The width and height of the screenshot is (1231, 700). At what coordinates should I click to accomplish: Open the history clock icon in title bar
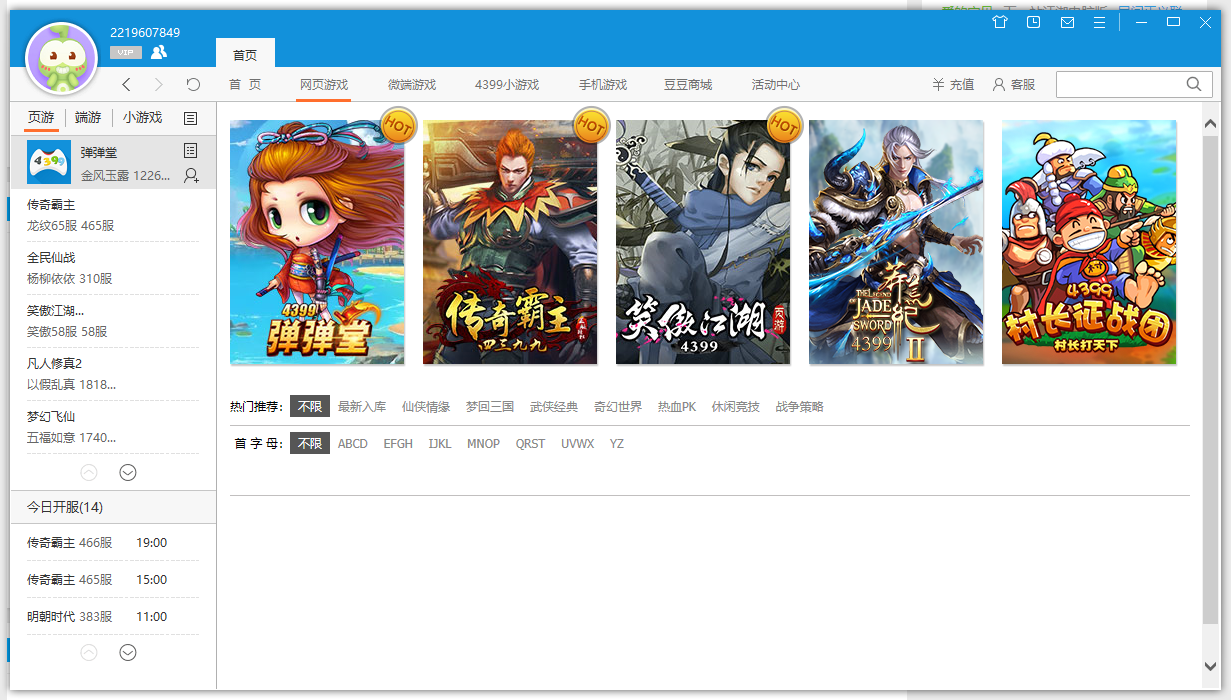[1034, 22]
